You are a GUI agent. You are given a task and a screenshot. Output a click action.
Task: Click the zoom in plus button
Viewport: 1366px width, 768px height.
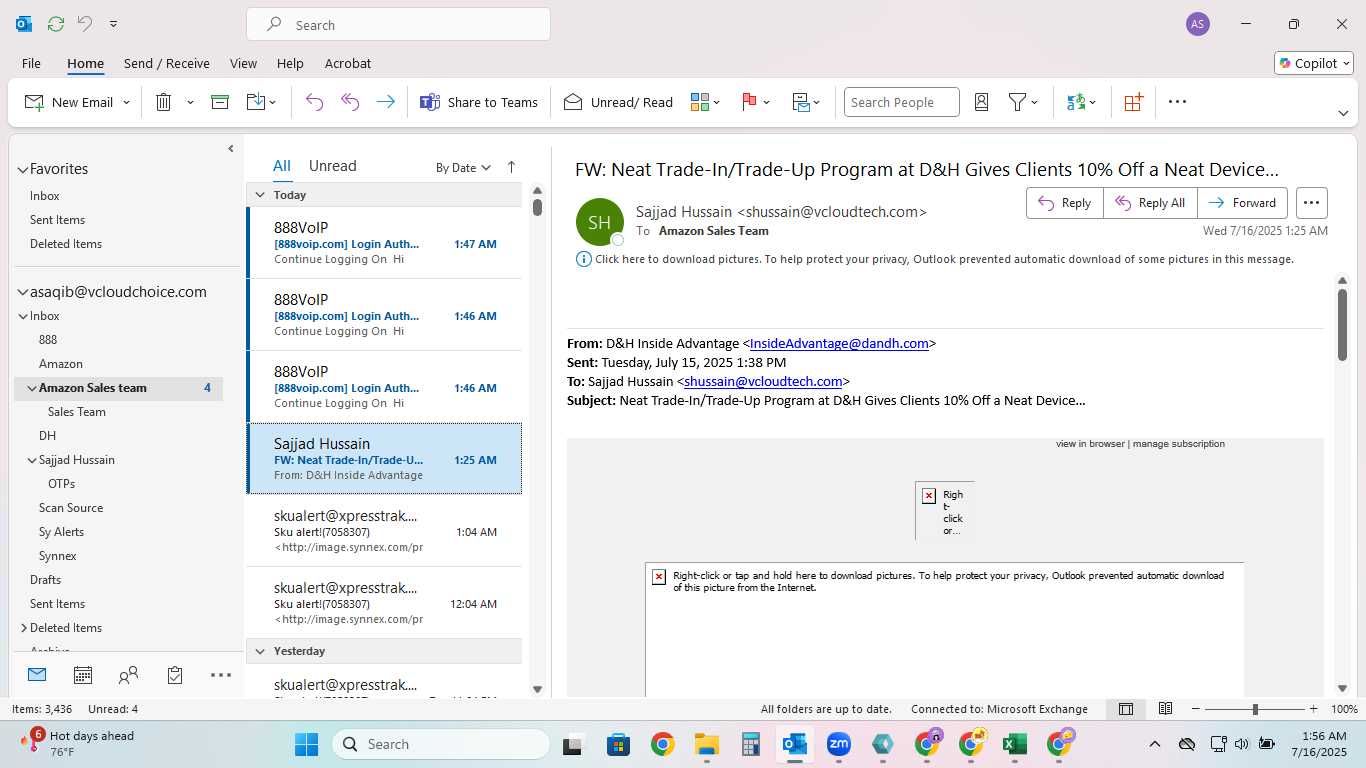(x=1313, y=709)
